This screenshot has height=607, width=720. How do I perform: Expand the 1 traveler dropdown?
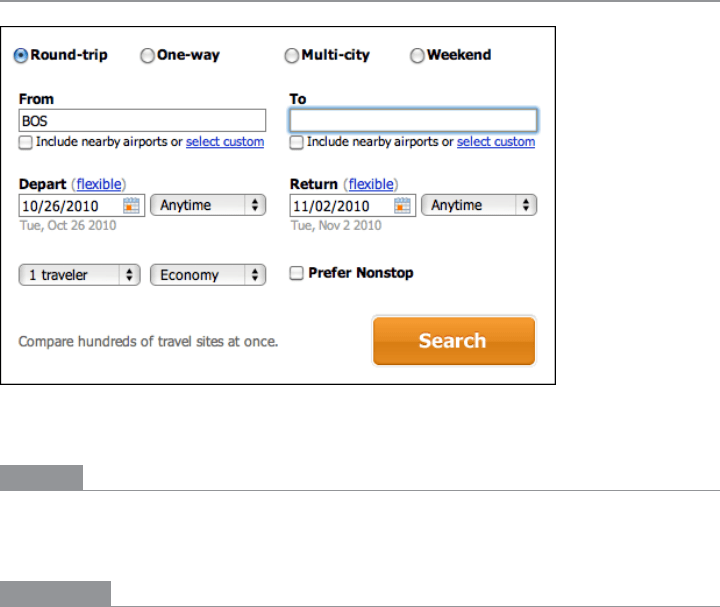click(x=80, y=275)
